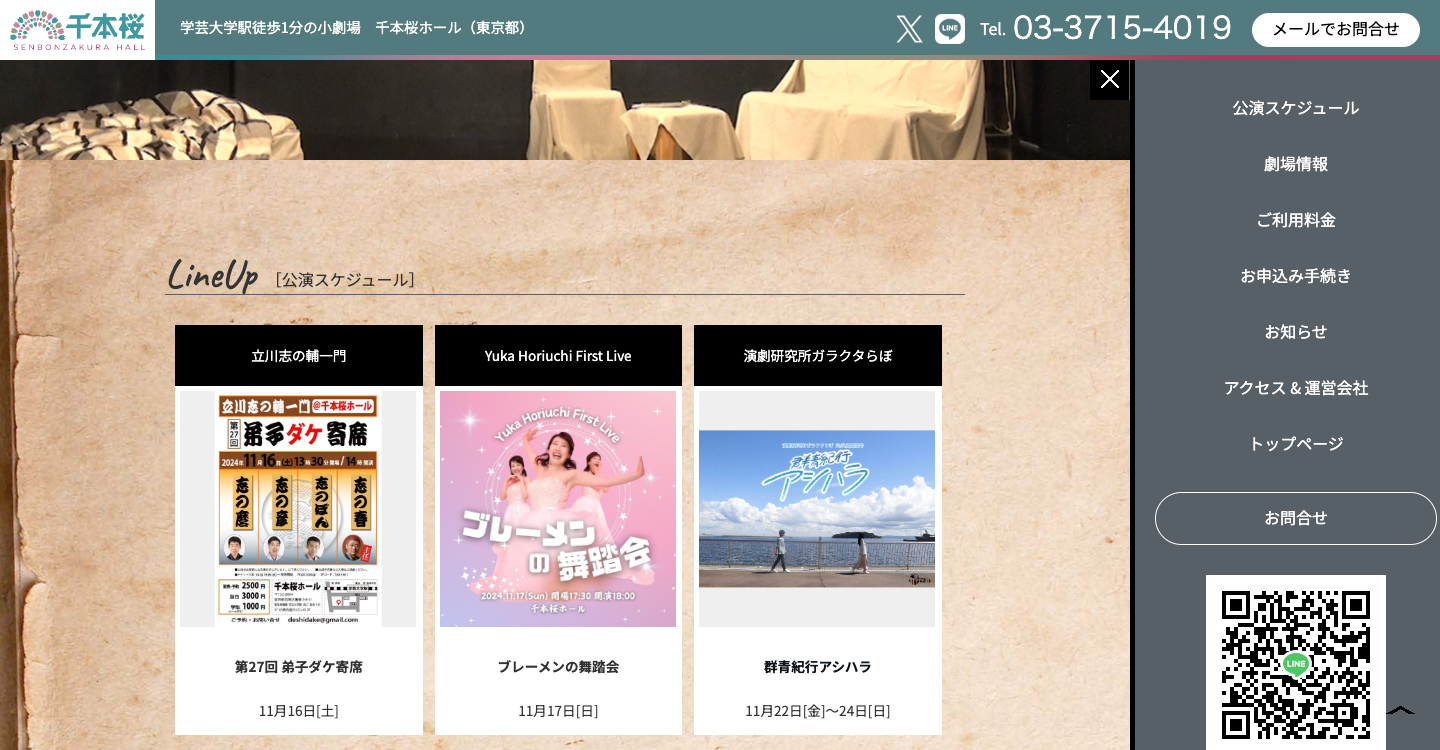Go to ご利用料金 menu item
The height and width of the screenshot is (750, 1440).
tap(1295, 220)
